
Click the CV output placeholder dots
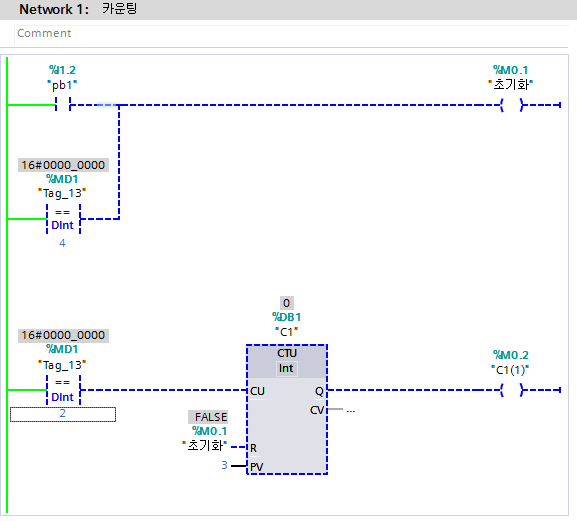351,410
